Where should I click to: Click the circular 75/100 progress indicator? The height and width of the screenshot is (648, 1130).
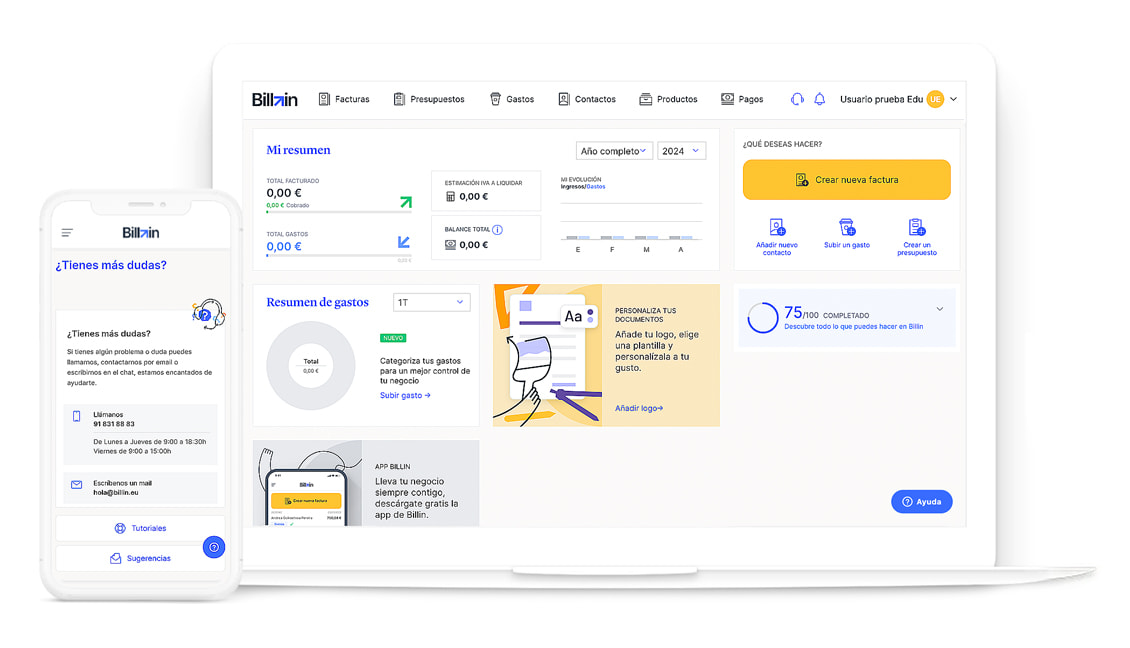pos(763,318)
